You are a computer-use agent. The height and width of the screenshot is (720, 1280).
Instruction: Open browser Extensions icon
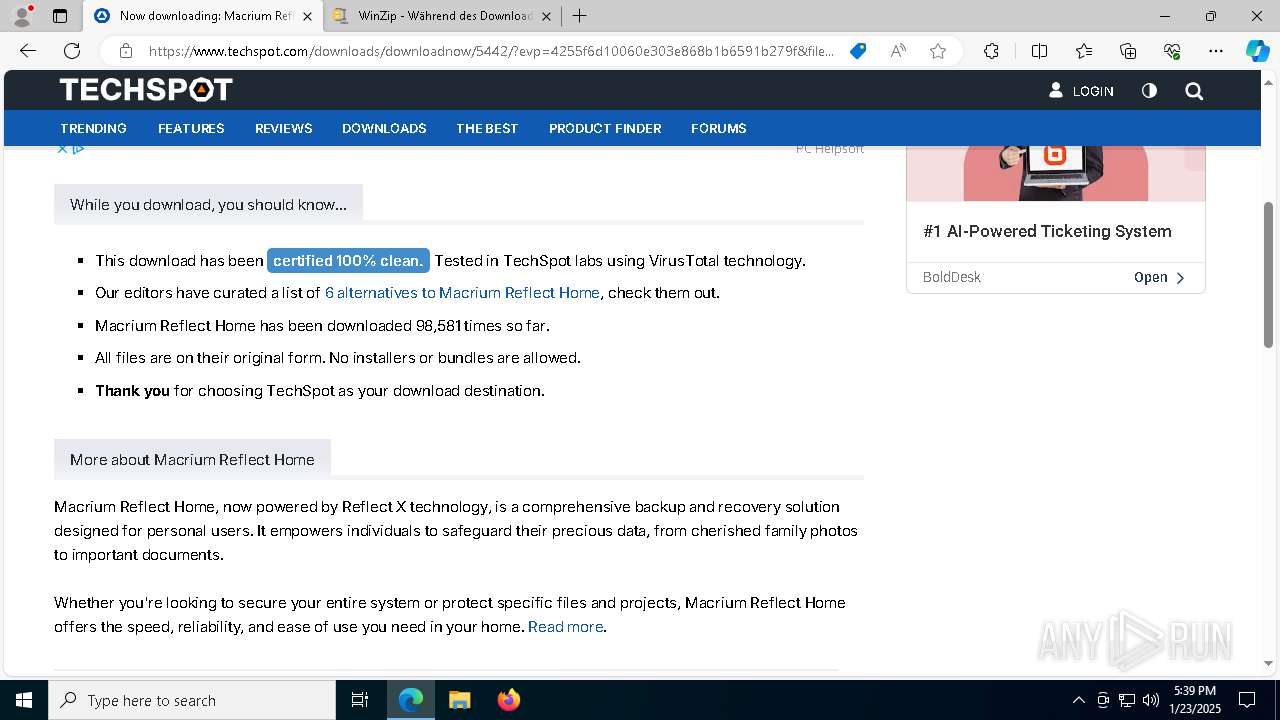[x=991, y=51]
